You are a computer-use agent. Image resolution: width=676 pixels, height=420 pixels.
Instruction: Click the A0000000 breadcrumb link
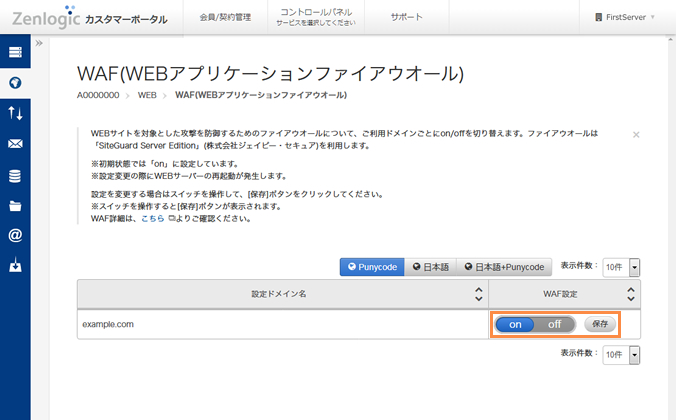tap(98, 95)
